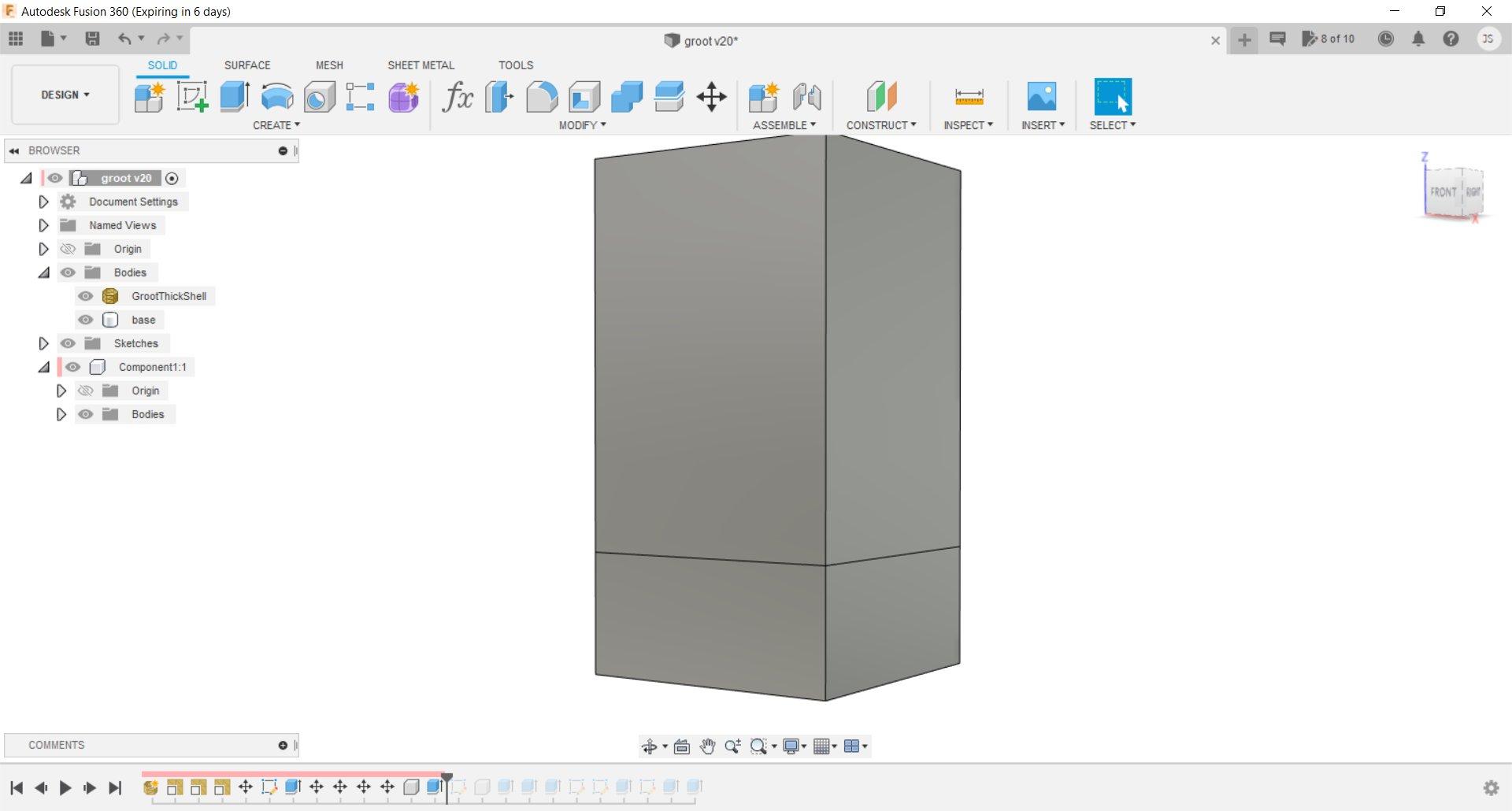Open the MODIFY menu
The width and height of the screenshot is (1512, 811).
(x=583, y=125)
